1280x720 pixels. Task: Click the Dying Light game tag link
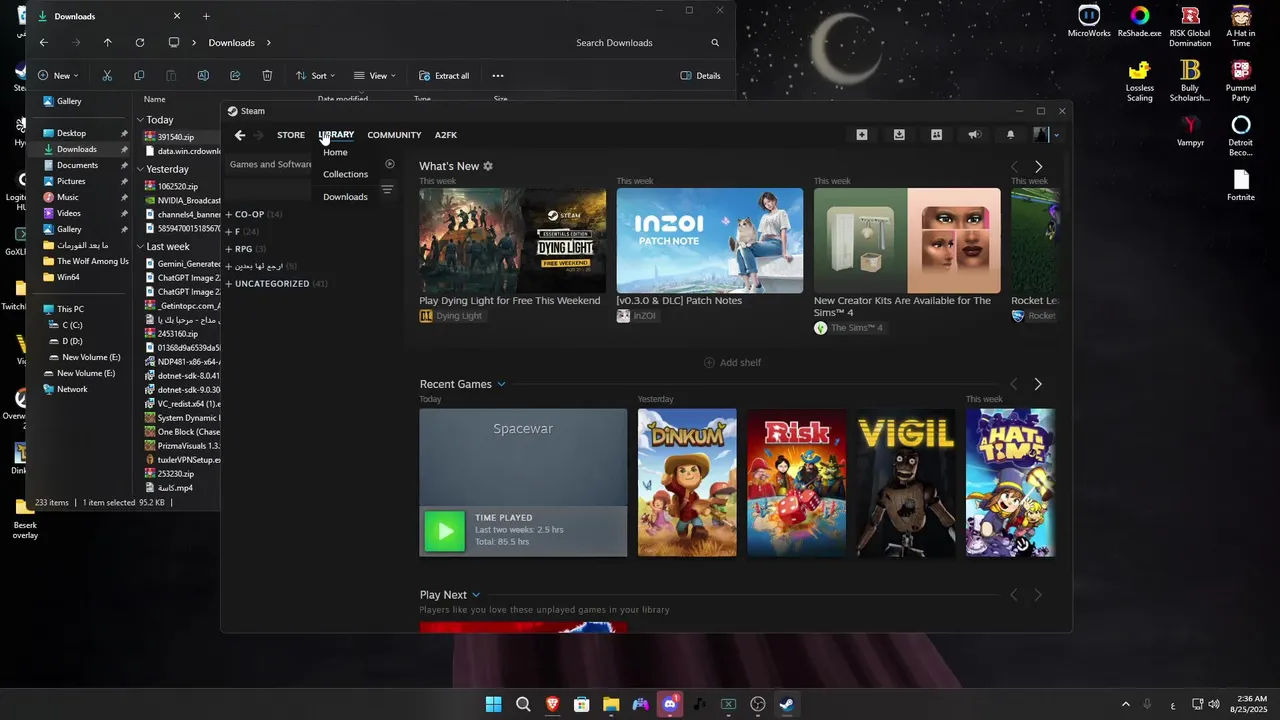451,316
